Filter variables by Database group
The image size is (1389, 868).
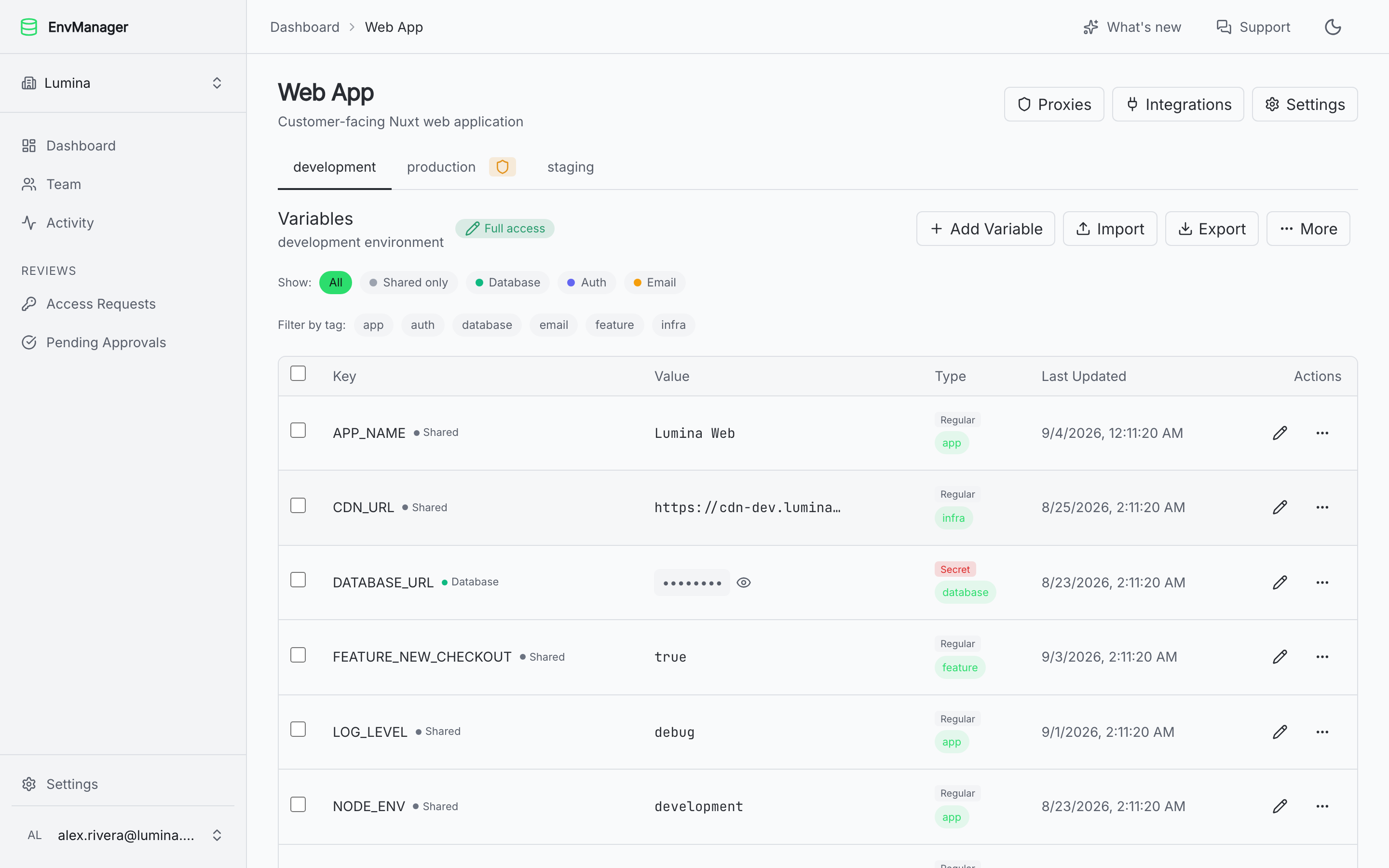pyautogui.click(x=507, y=283)
